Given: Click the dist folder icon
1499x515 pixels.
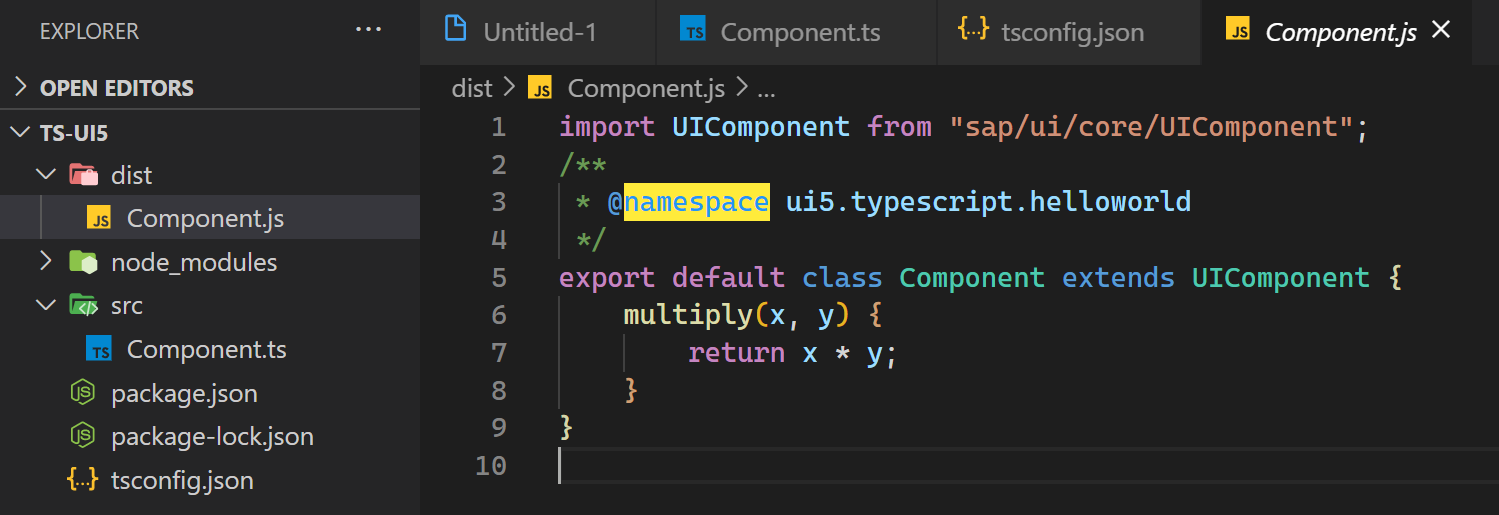Looking at the screenshot, I should click(x=83, y=176).
